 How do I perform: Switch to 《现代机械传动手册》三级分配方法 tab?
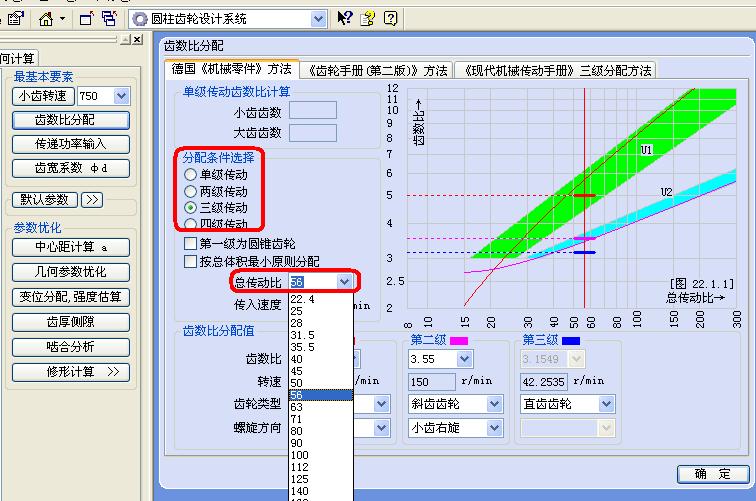(x=555, y=71)
